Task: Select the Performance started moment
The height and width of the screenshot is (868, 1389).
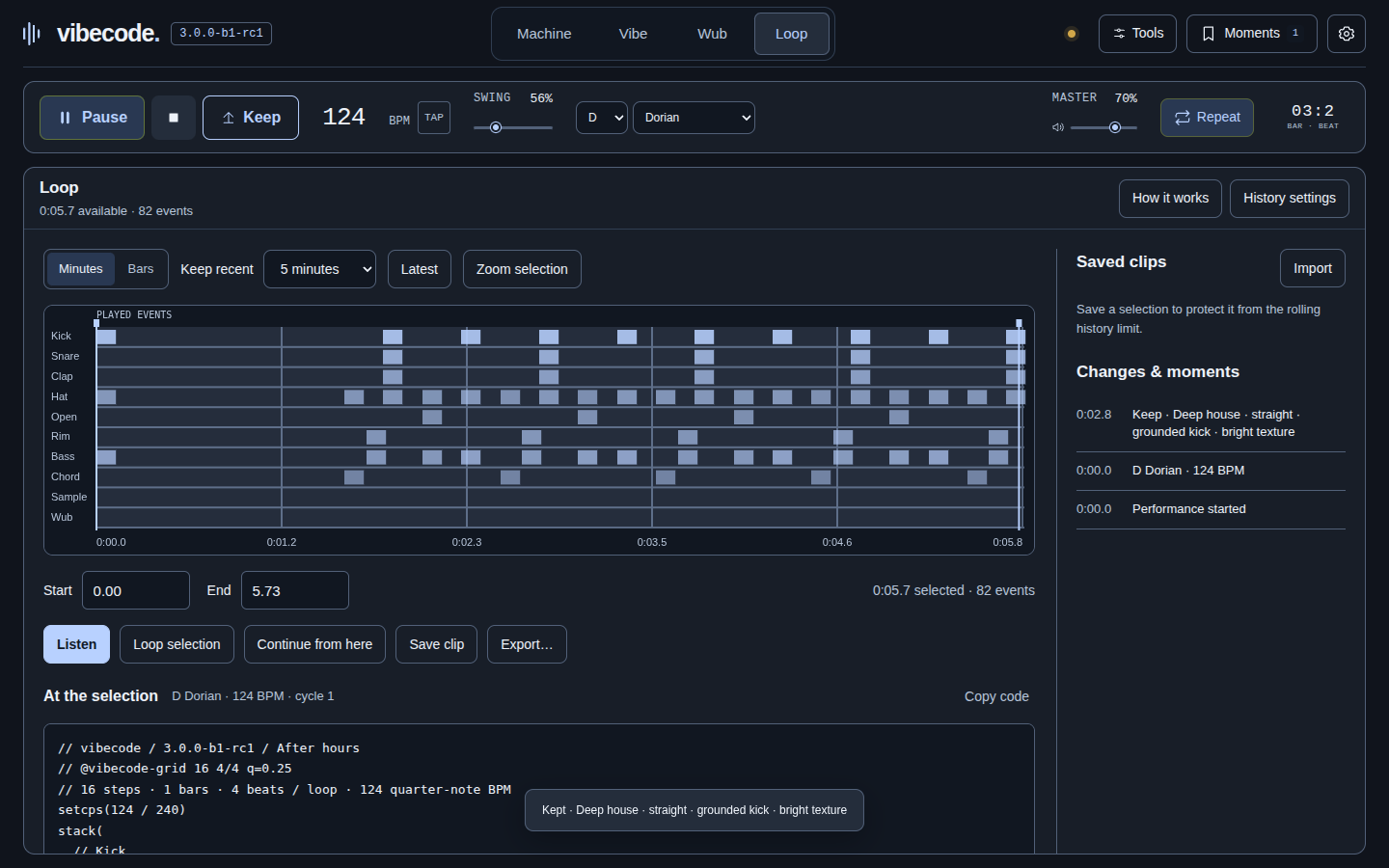Action: click(x=1211, y=509)
